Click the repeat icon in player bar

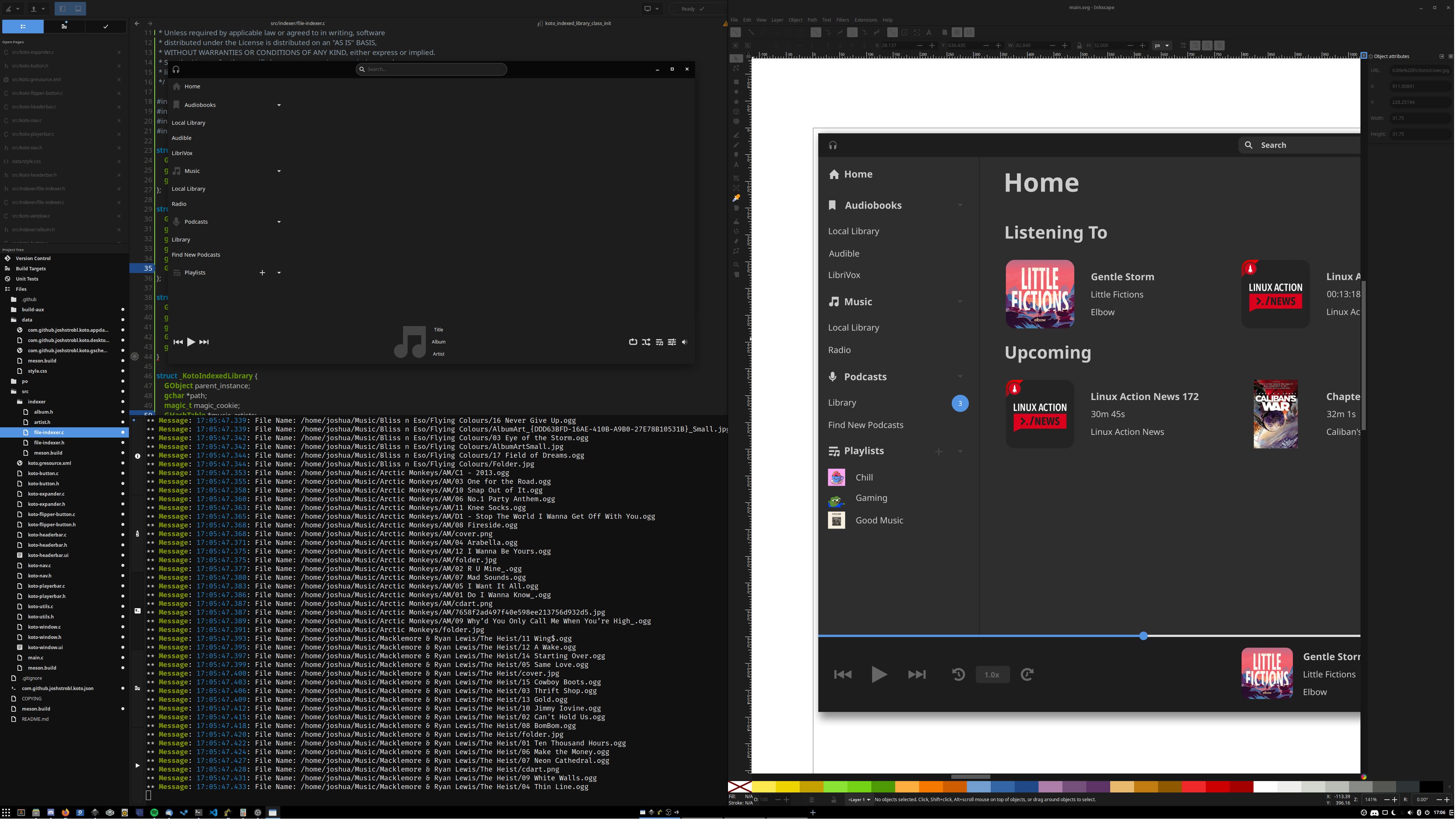pos(633,342)
